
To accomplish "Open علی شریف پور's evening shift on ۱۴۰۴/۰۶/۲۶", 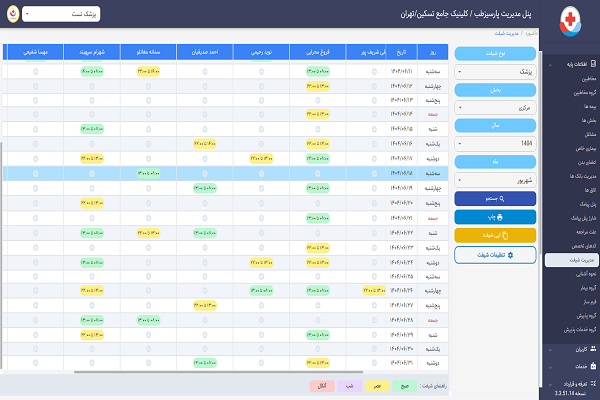I will [x=374, y=291].
